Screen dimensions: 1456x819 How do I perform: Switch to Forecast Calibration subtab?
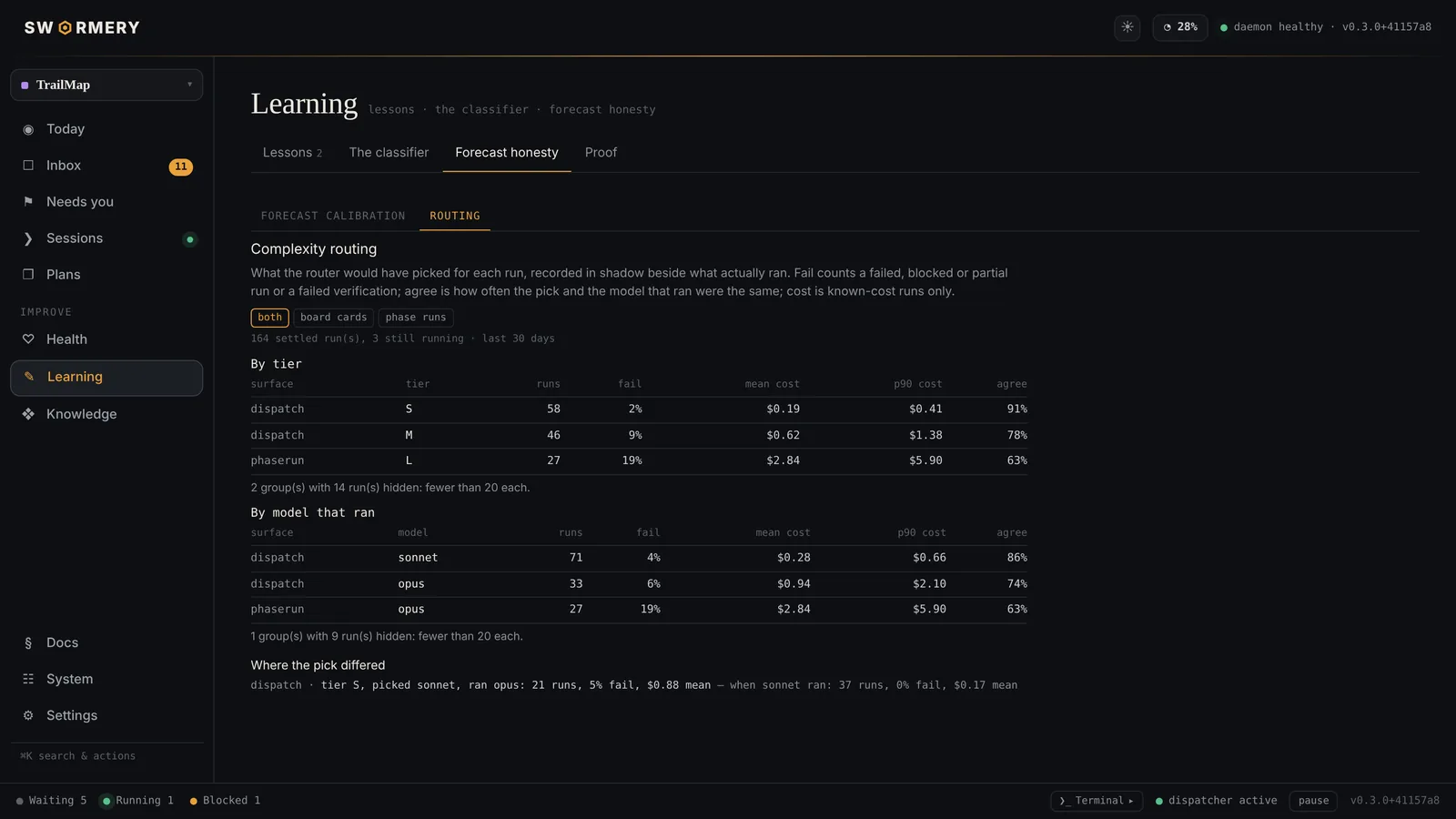point(333,216)
